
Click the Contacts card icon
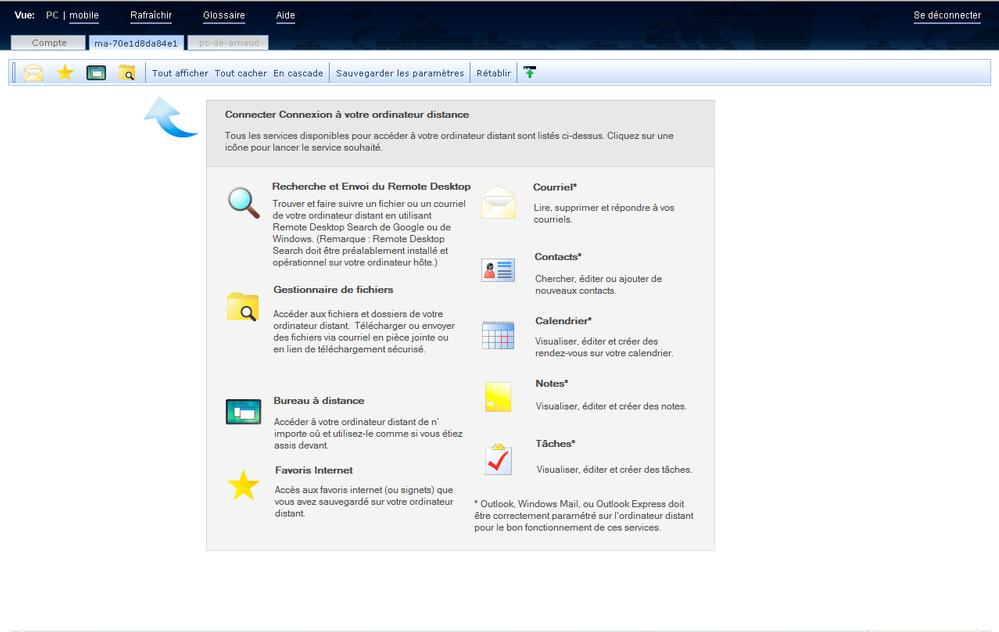[497, 270]
